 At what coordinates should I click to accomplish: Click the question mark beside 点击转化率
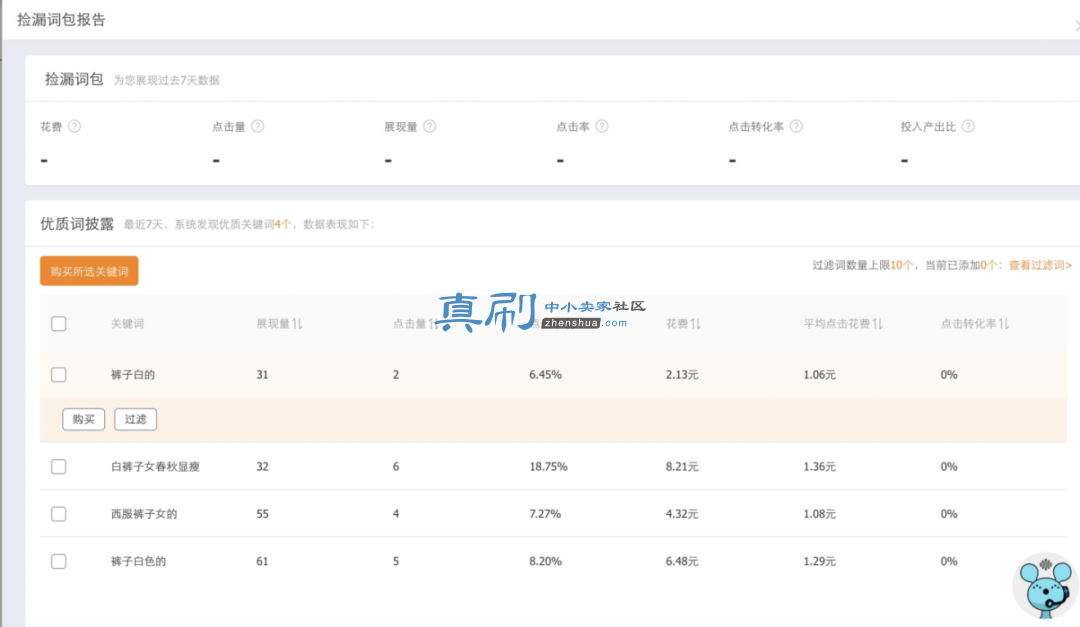click(x=796, y=126)
